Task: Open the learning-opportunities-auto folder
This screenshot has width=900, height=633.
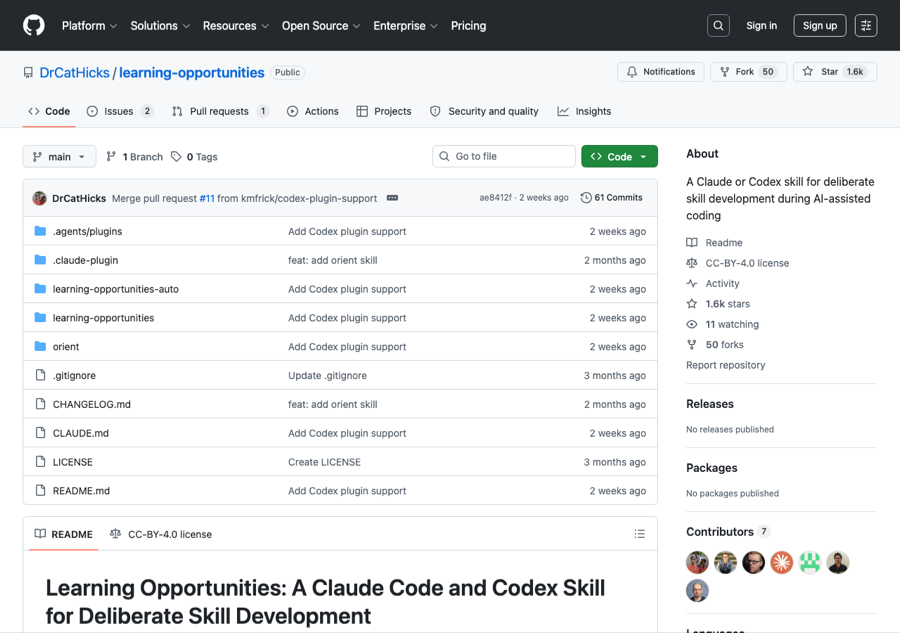Action: coord(115,289)
